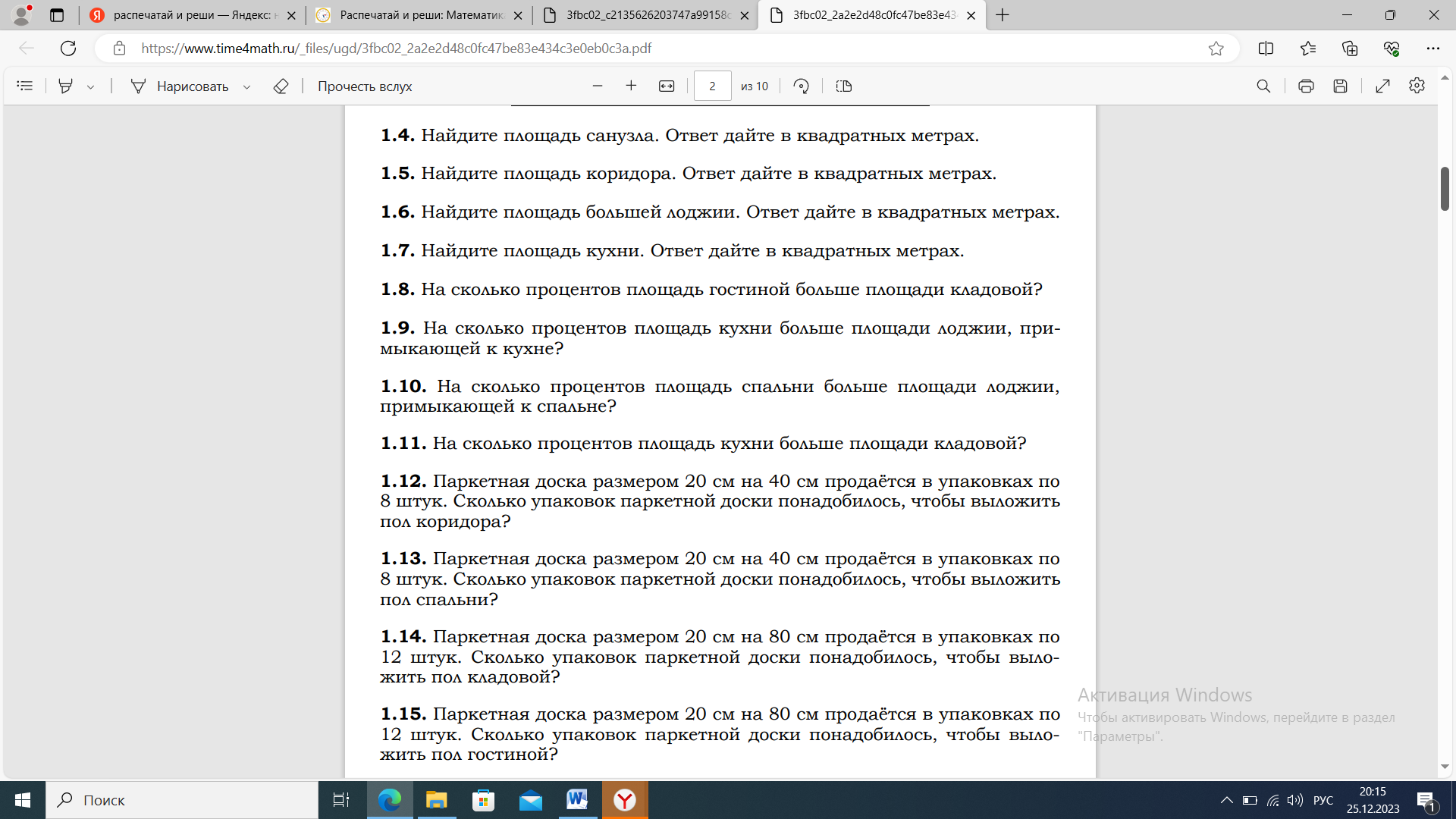
Task: Zoom out of the PDF
Action: pos(598,86)
